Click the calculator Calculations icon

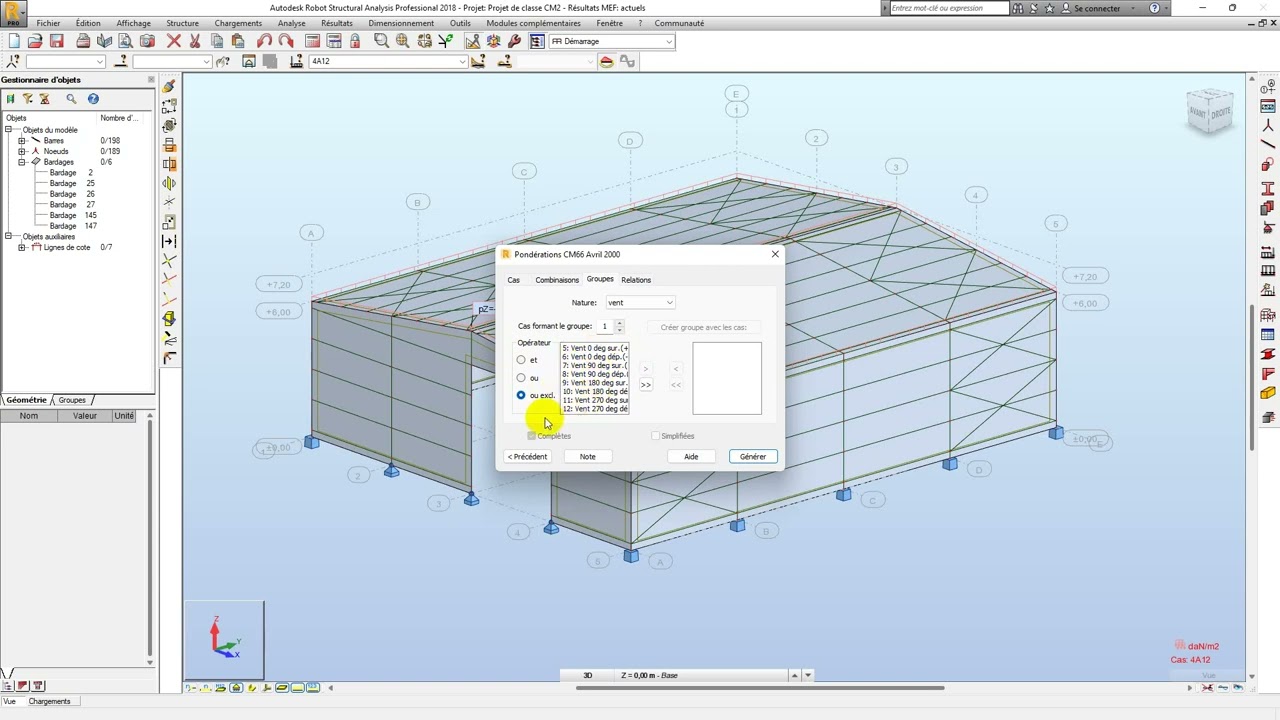[313, 41]
